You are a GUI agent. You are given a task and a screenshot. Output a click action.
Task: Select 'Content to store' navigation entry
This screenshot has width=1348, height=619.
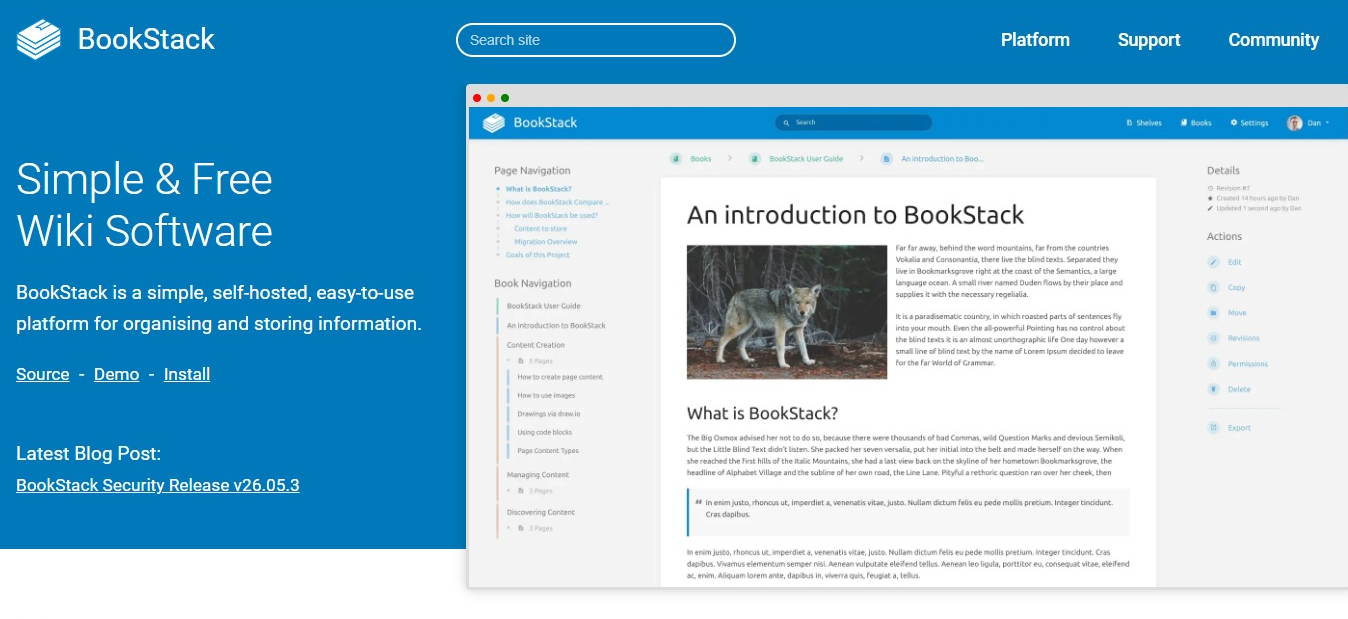click(x=540, y=229)
